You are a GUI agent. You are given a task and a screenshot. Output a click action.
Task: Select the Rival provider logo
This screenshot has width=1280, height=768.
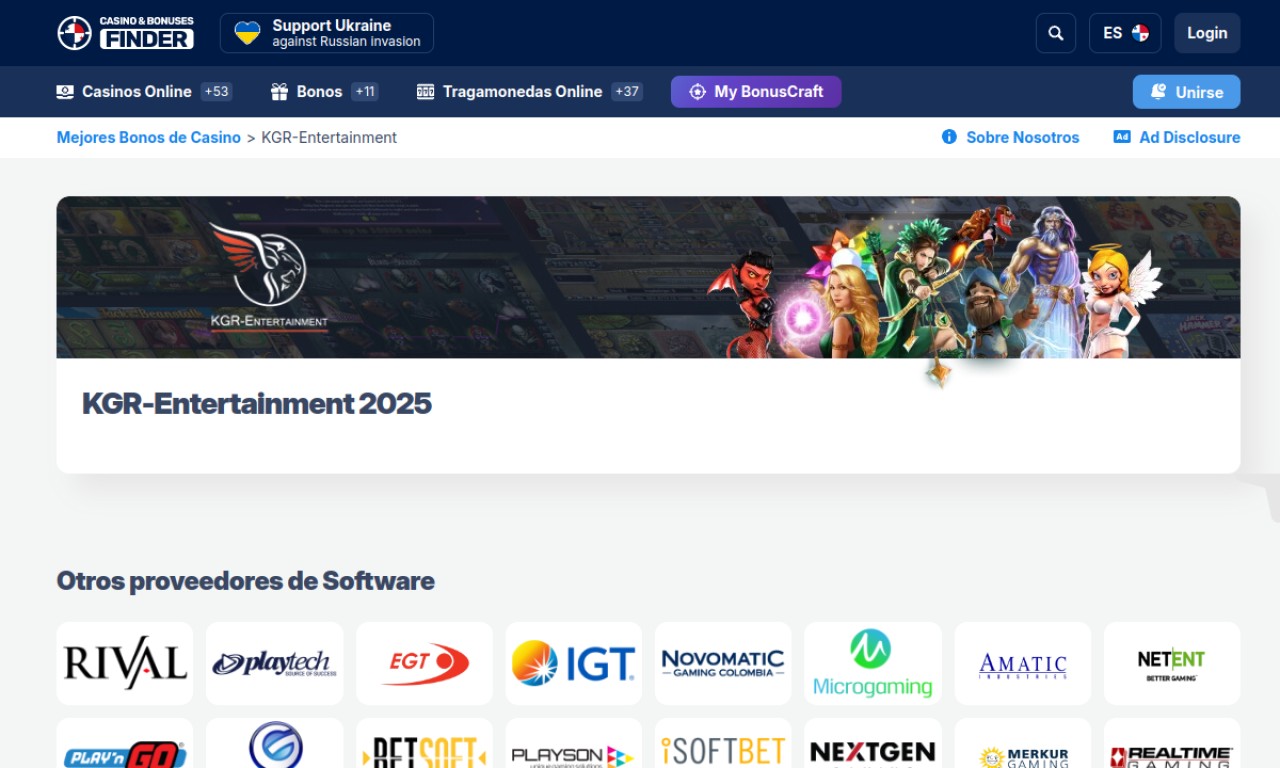[x=125, y=664]
